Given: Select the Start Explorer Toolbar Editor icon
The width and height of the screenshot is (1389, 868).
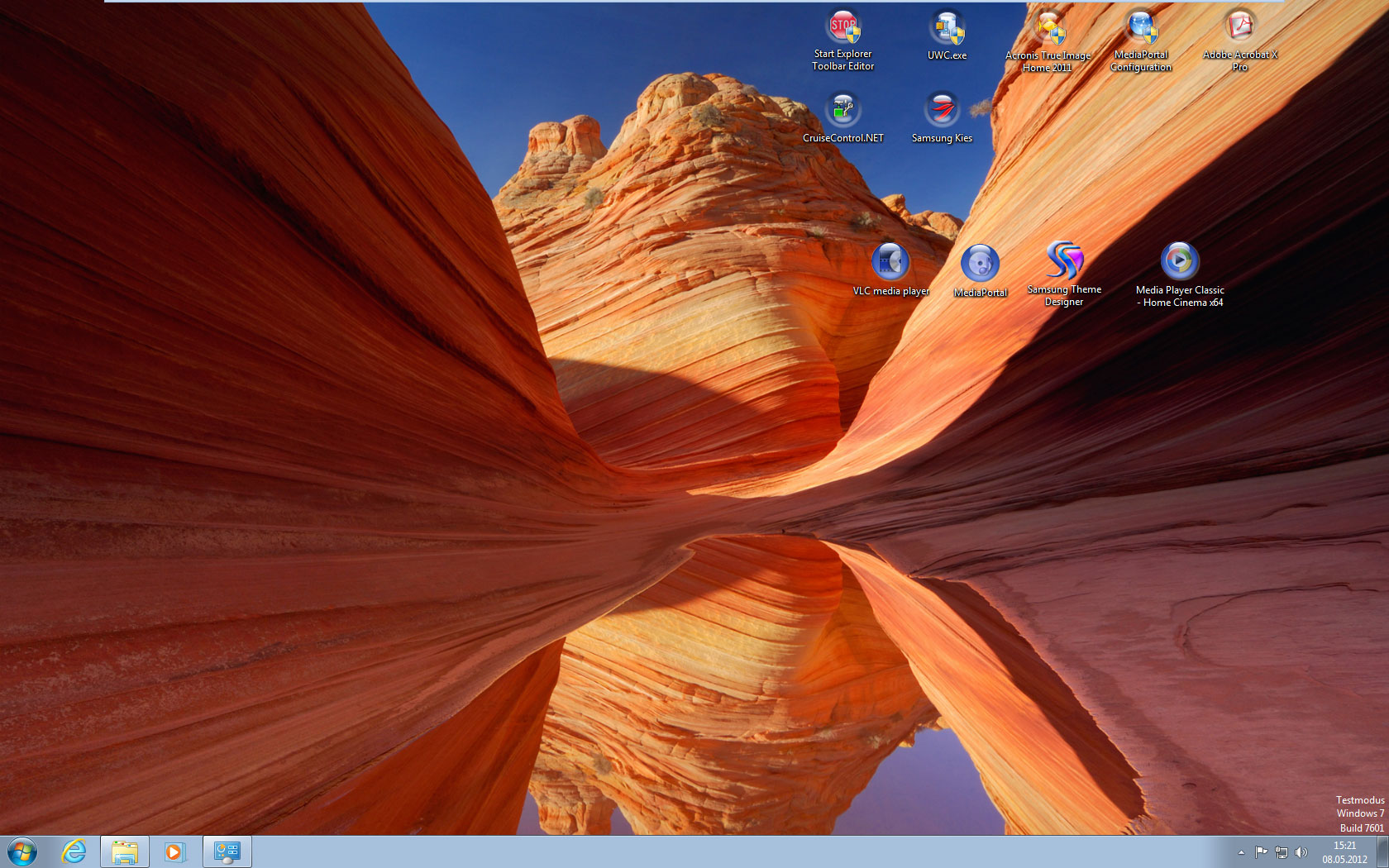Looking at the screenshot, I should click(843, 40).
